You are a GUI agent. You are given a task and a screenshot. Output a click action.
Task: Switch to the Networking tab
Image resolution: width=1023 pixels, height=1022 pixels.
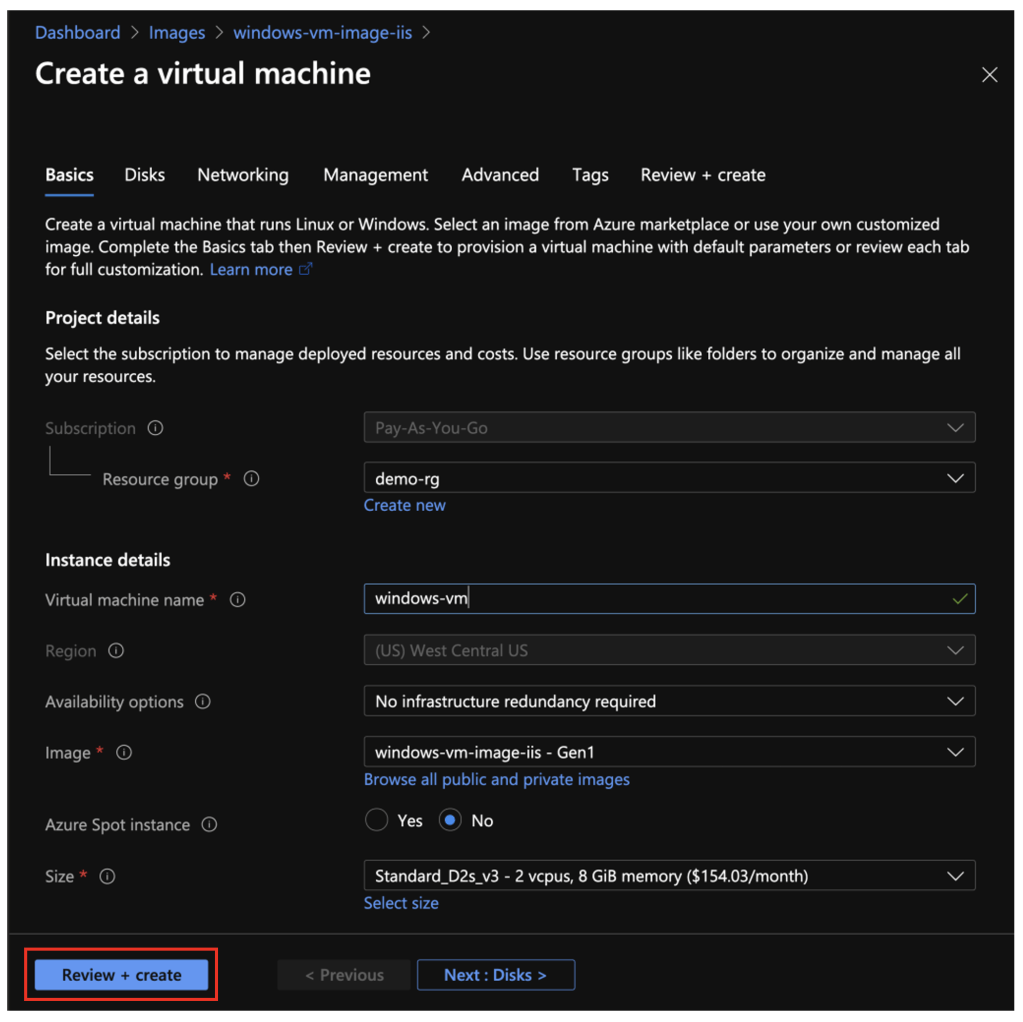(243, 175)
